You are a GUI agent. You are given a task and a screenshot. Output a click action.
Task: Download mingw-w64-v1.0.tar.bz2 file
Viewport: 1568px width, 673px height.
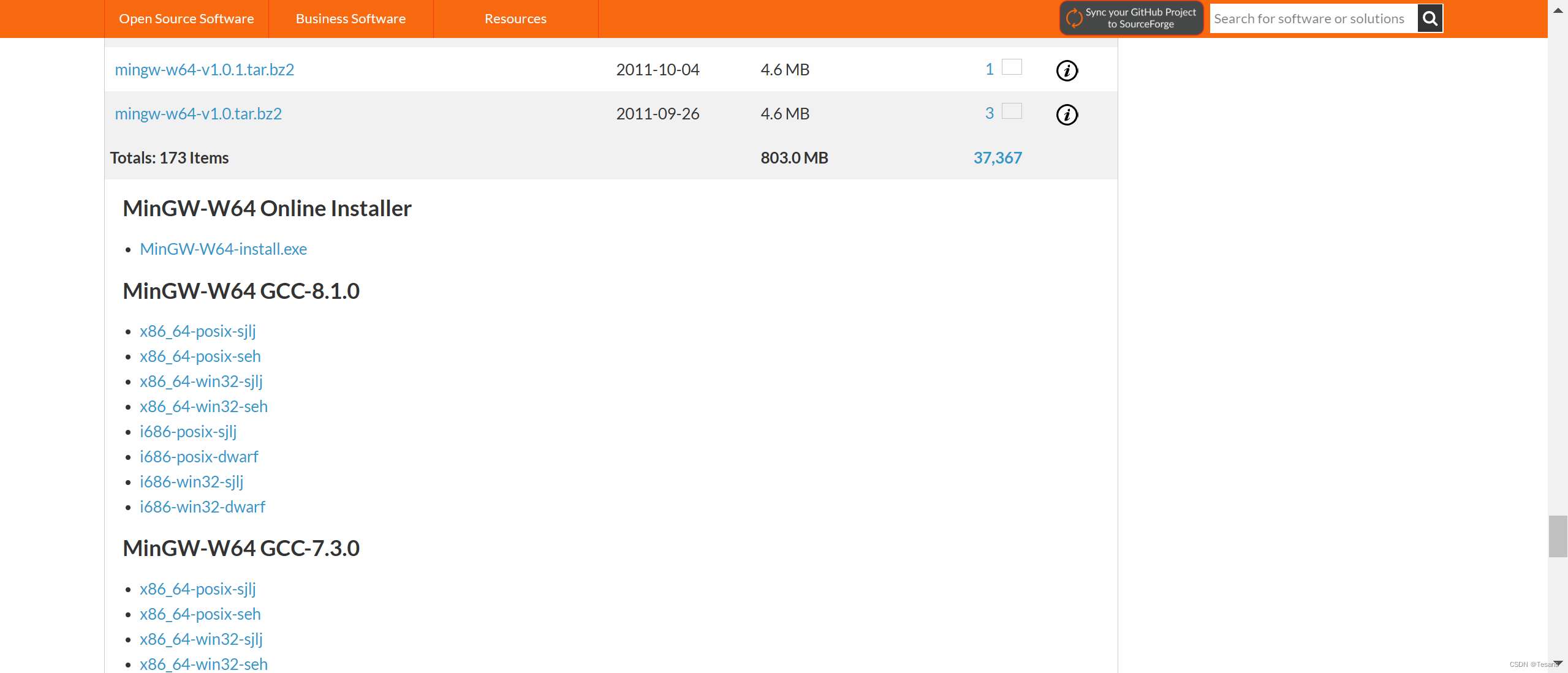[x=199, y=114]
